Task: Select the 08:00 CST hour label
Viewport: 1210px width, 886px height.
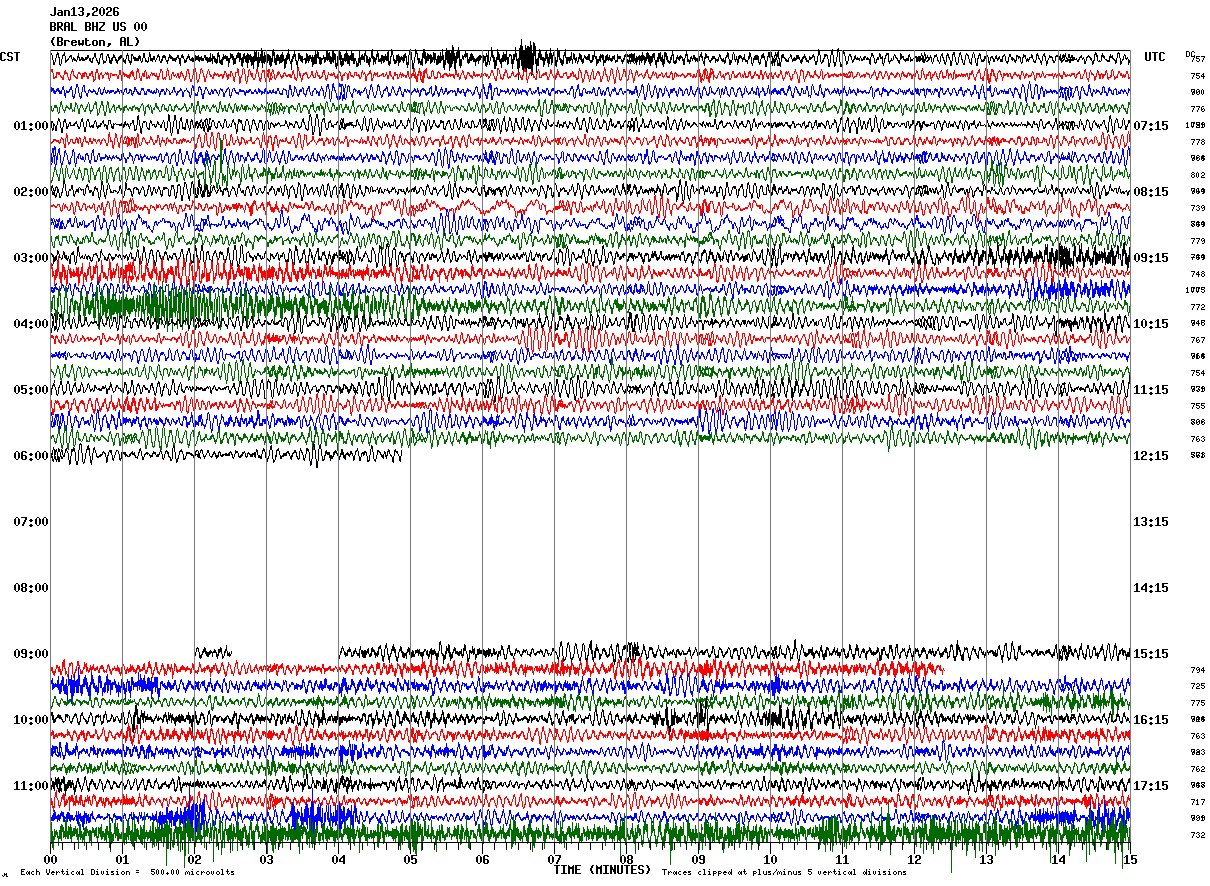Action: (x=31, y=588)
